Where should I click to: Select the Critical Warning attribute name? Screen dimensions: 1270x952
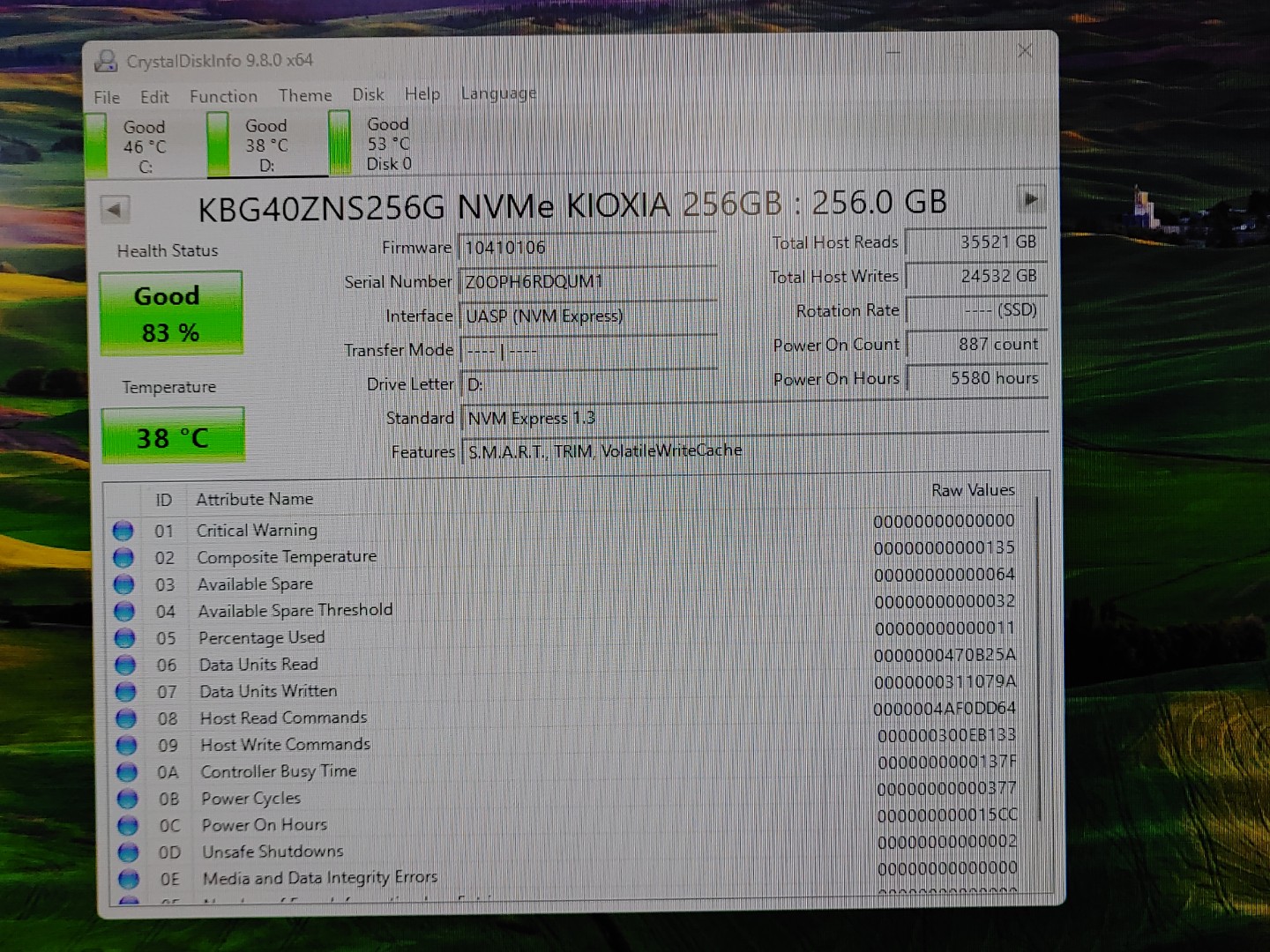tap(257, 530)
